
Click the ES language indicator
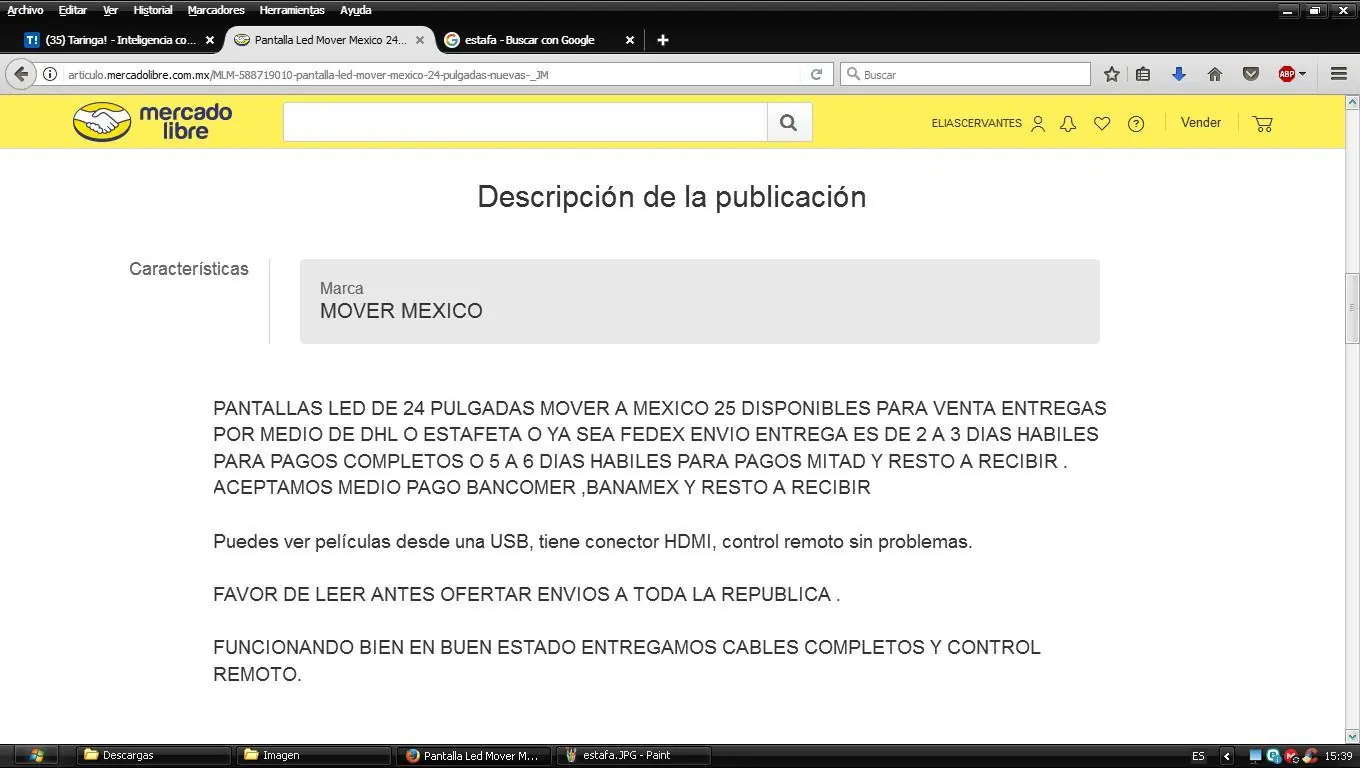1198,756
